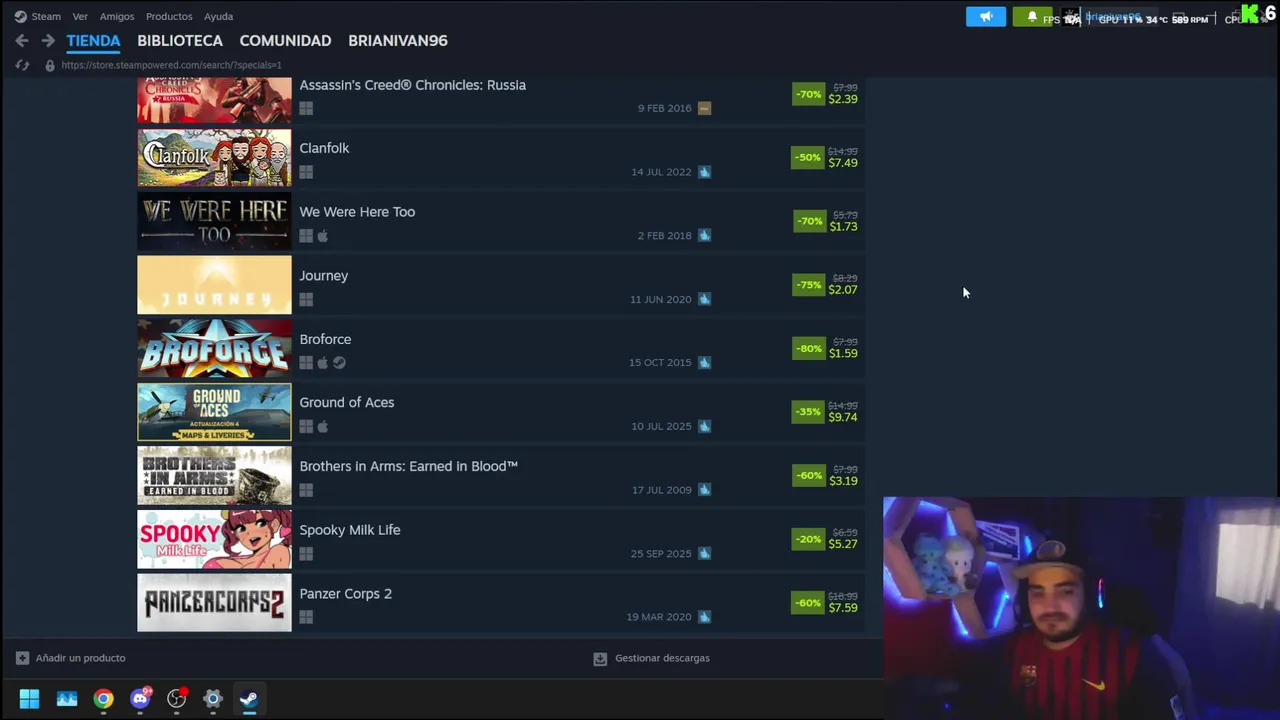This screenshot has width=1280, height=720.
Task: Open Brothers in Arms: Earned in Blood link
Action: point(408,466)
